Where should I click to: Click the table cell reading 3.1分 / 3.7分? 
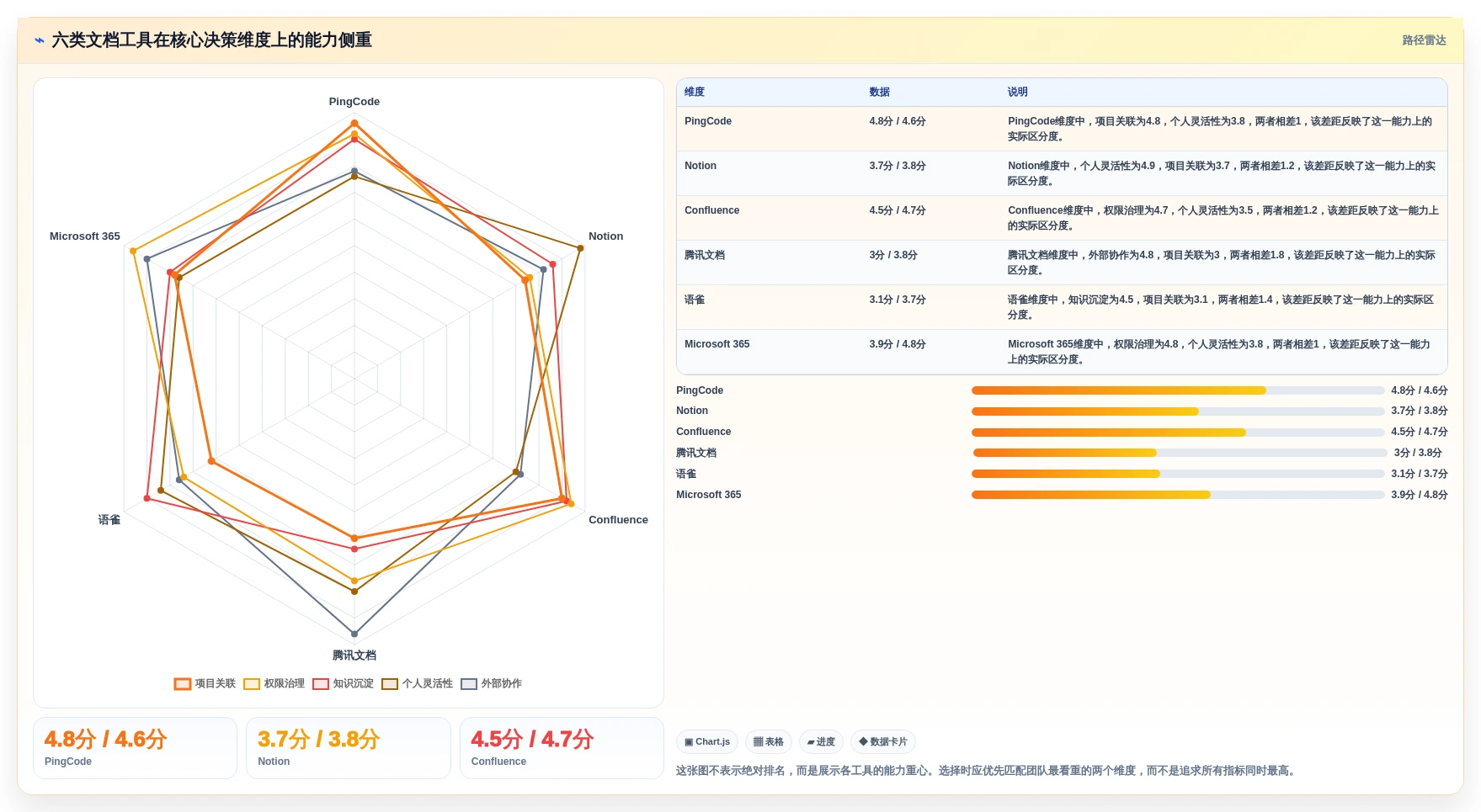pyautogui.click(x=898, y=300)
